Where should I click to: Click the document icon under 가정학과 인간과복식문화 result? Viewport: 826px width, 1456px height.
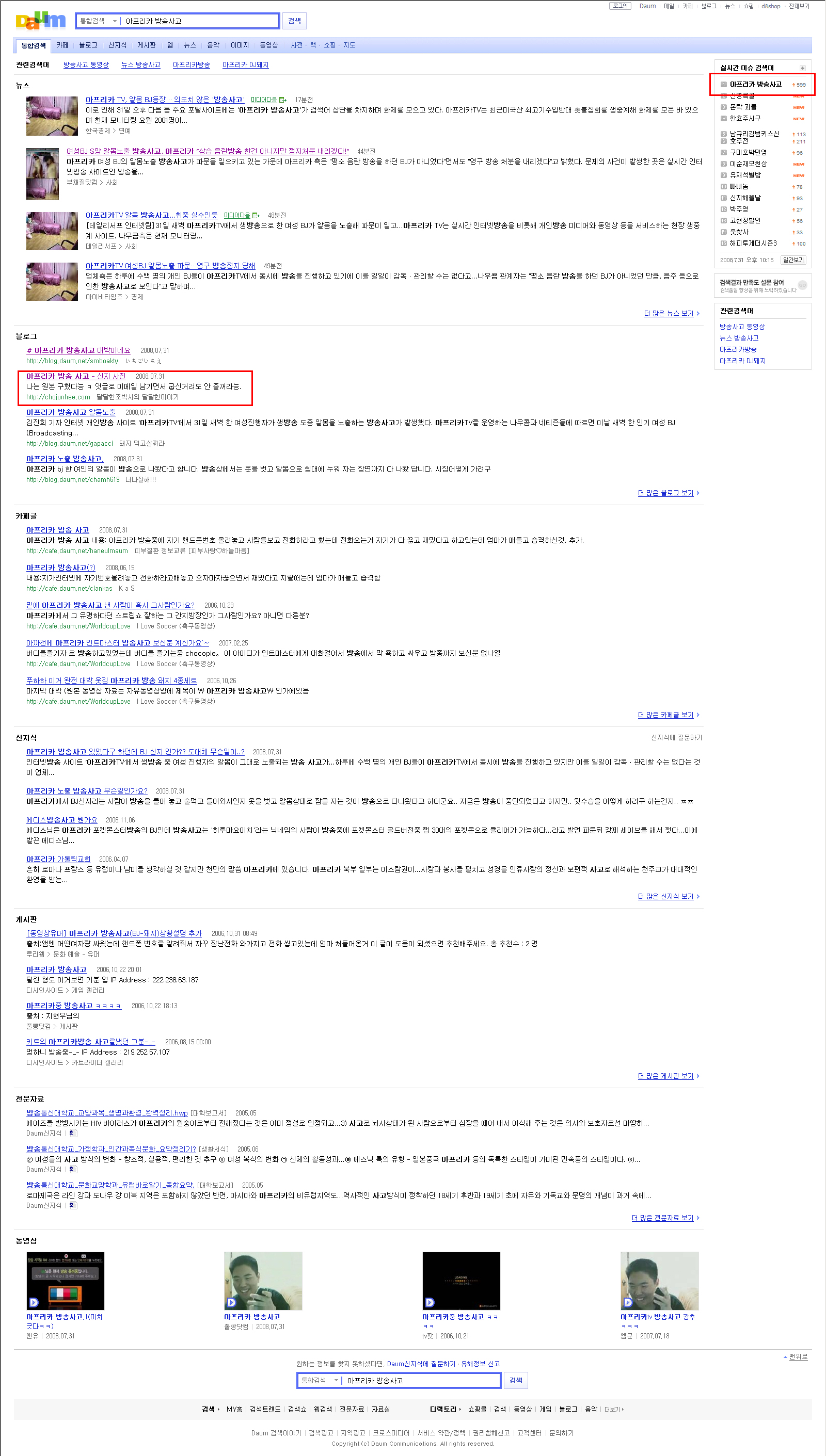click(x=73, y=1169)
